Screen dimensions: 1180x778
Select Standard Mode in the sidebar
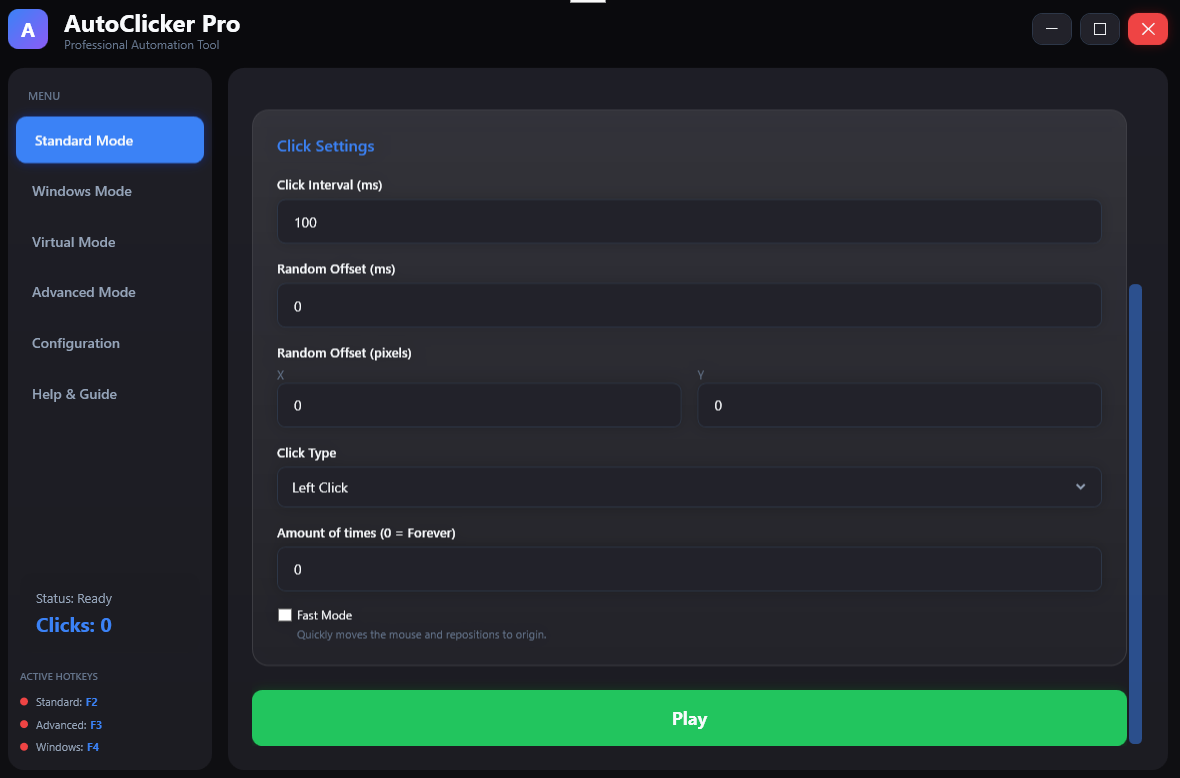[109, 140]
